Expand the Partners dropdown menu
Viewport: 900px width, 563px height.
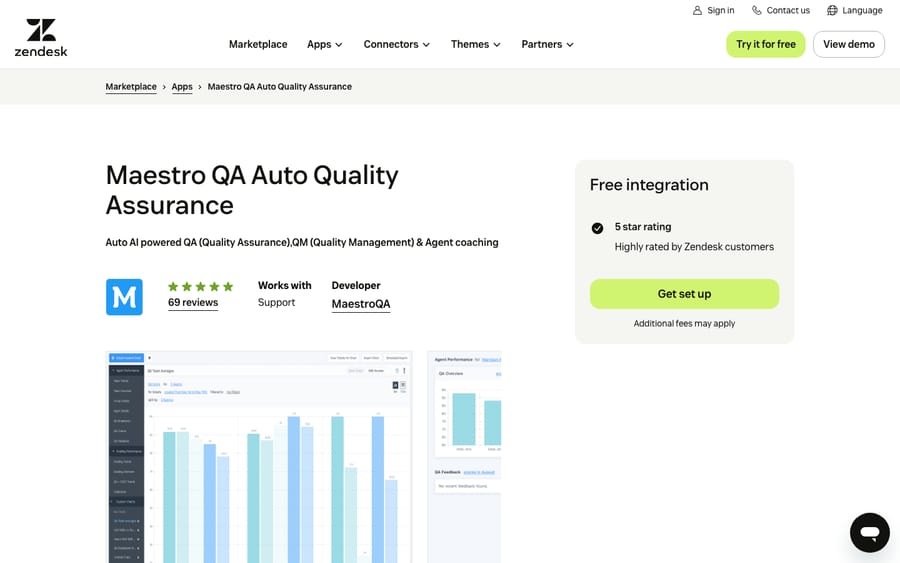(x=547, y=44)
